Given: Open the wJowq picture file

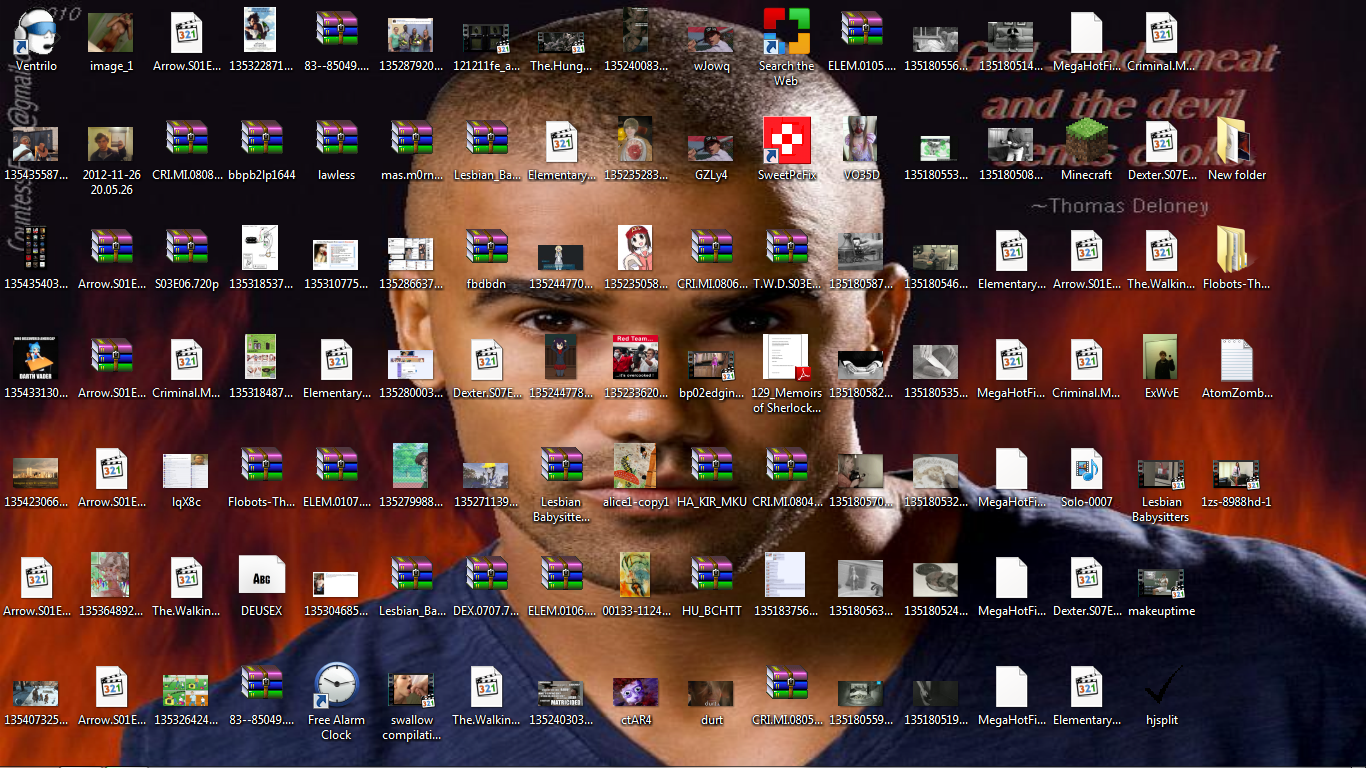Looking at the screenshot, I should (x=711, y=40).
